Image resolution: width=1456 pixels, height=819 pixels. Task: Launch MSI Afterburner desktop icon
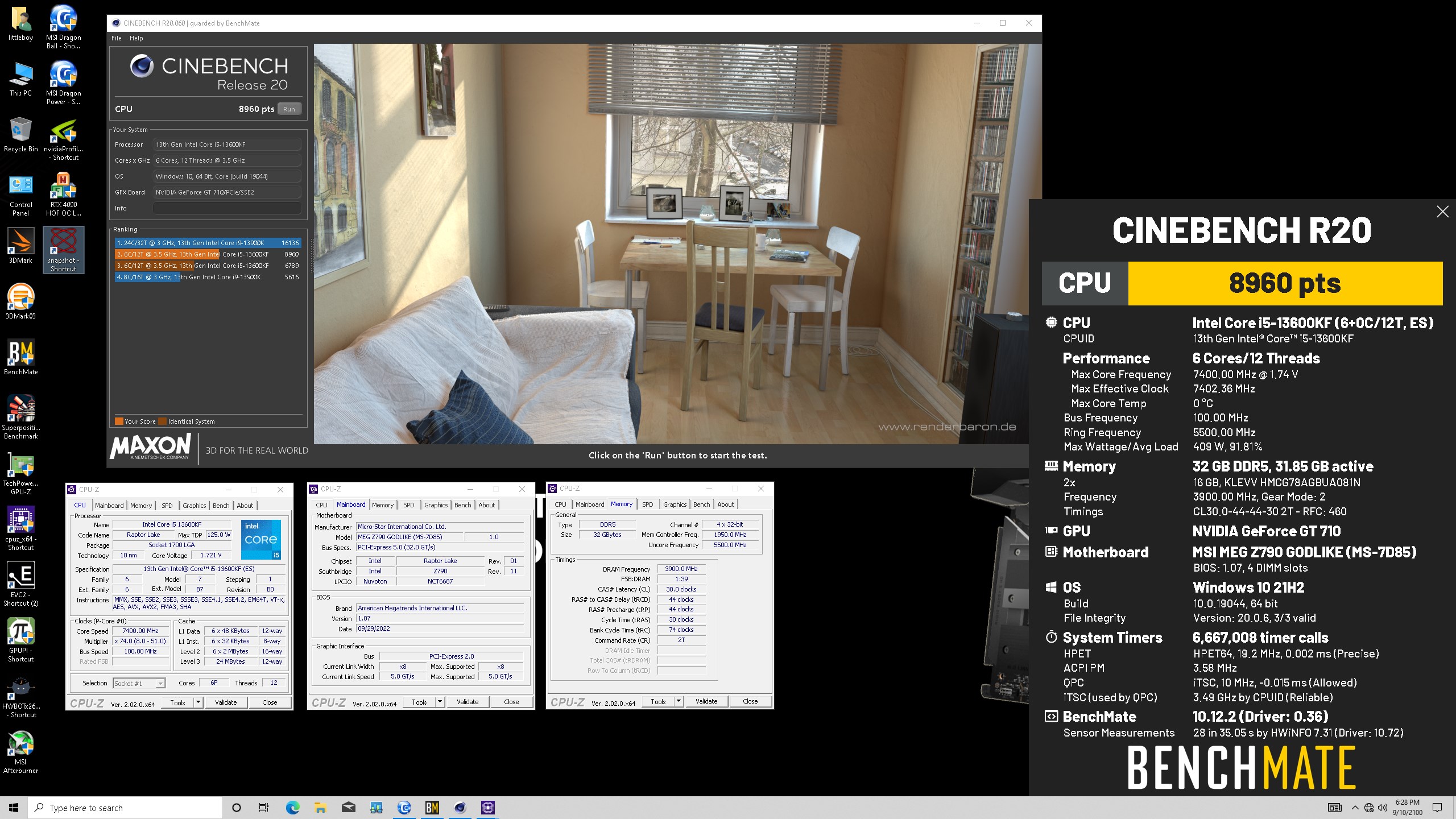click(x=20, y=752)
